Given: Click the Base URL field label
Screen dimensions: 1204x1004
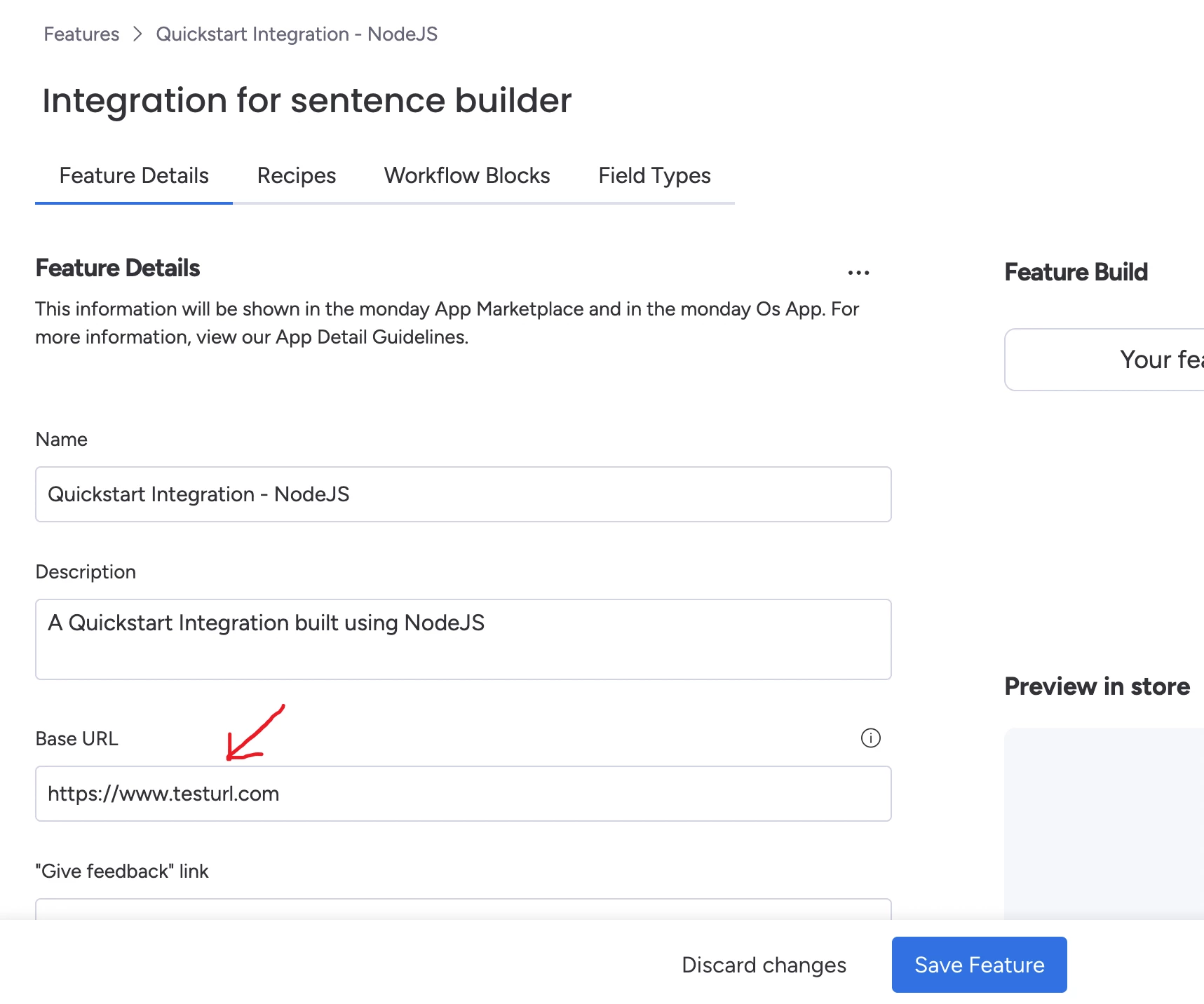Looking at the screenshot, I should [x=77, y=739].
